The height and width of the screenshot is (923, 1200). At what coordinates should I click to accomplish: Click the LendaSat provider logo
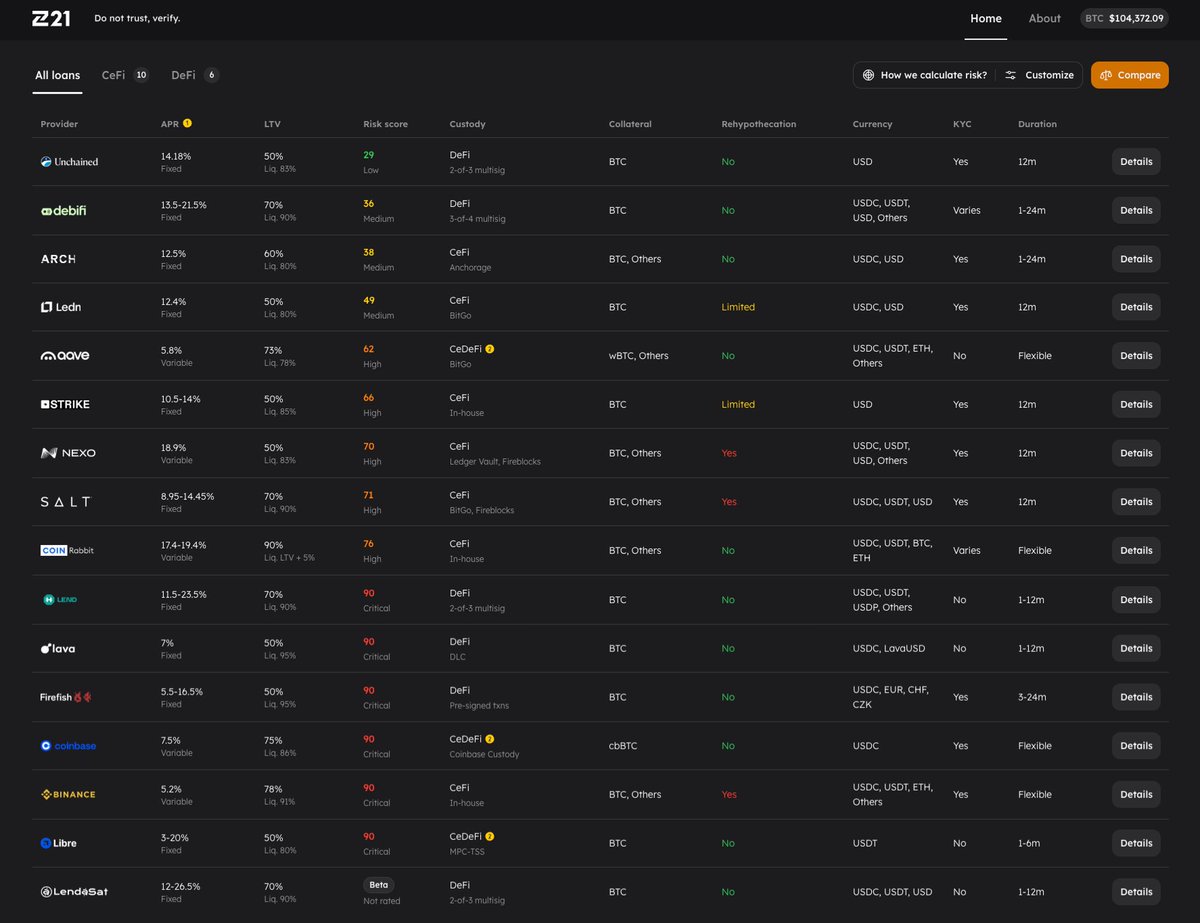pyautogui.click(x=74, y=891)
